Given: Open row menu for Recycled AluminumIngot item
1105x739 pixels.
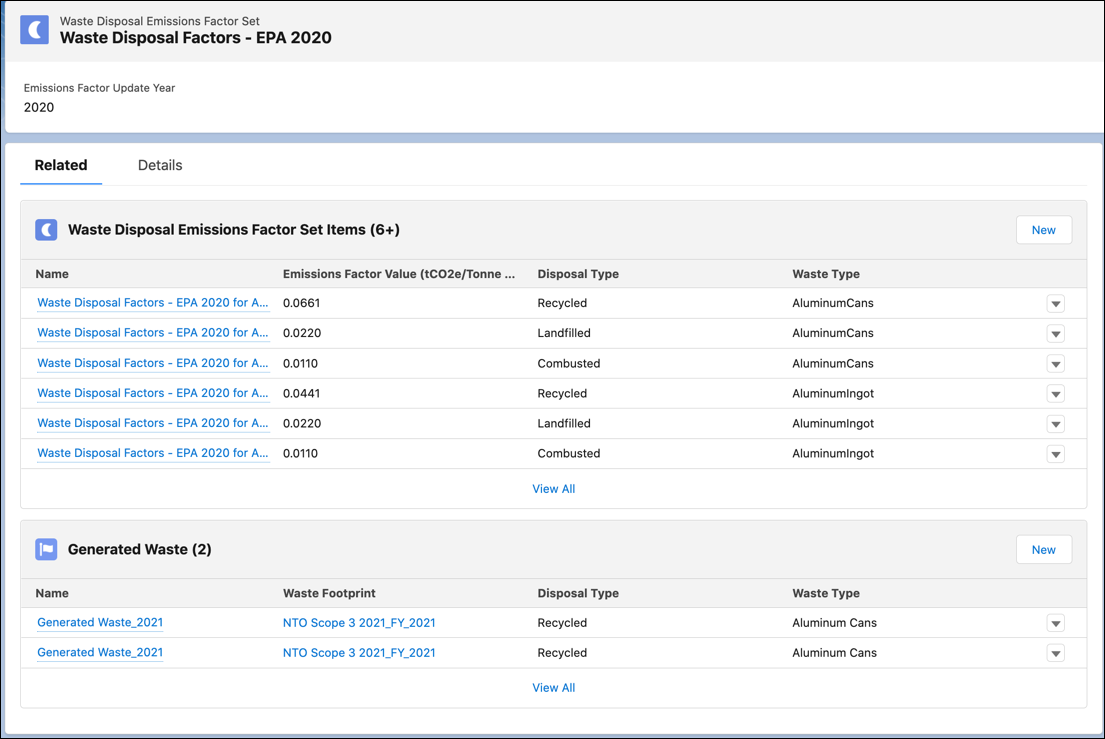Looking at the screenshot, I should [x=1056, y=394].
